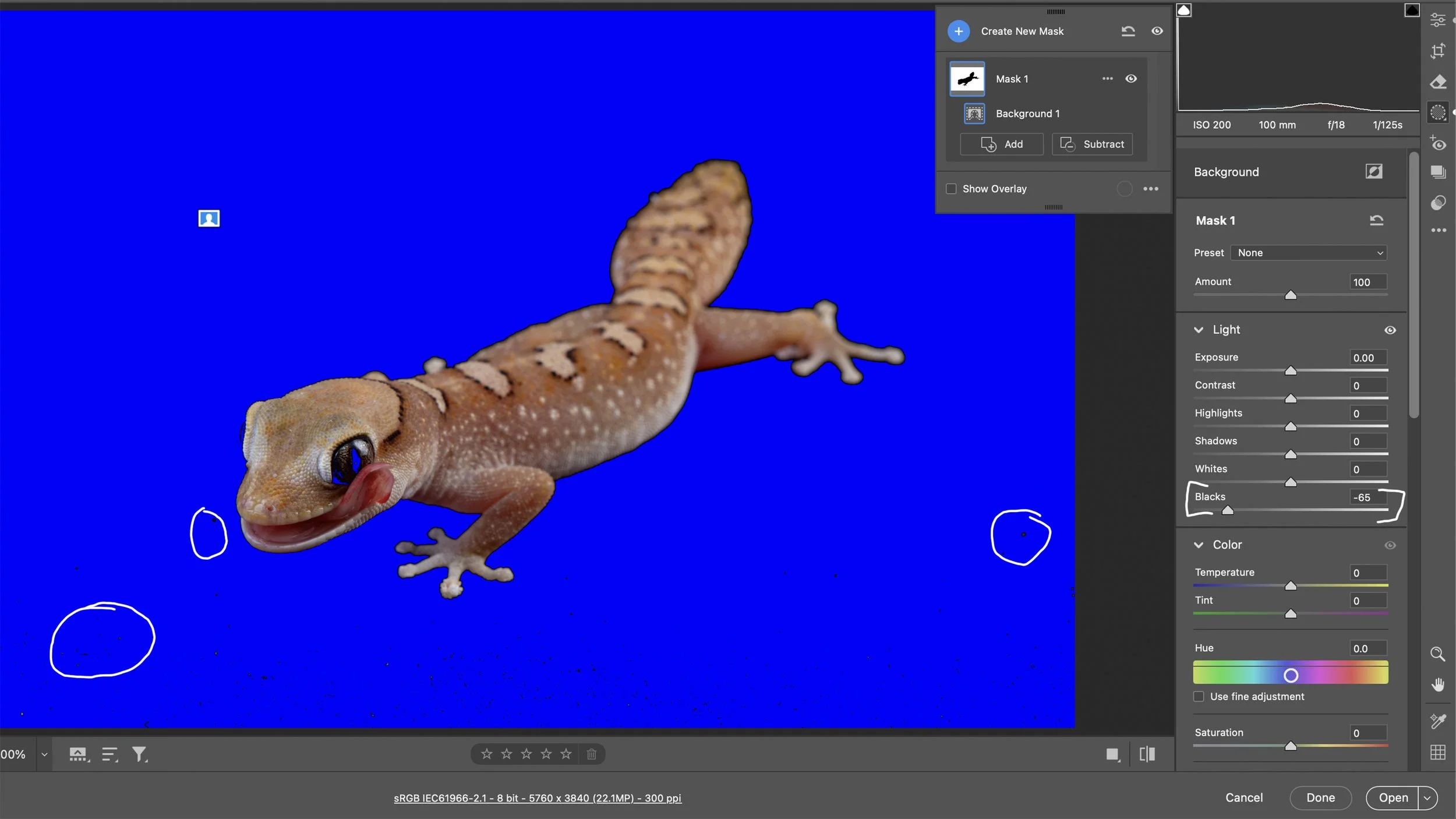Enable Use fine adjustment under Hue
The image size is (1456, 819).
point(1200,696)
